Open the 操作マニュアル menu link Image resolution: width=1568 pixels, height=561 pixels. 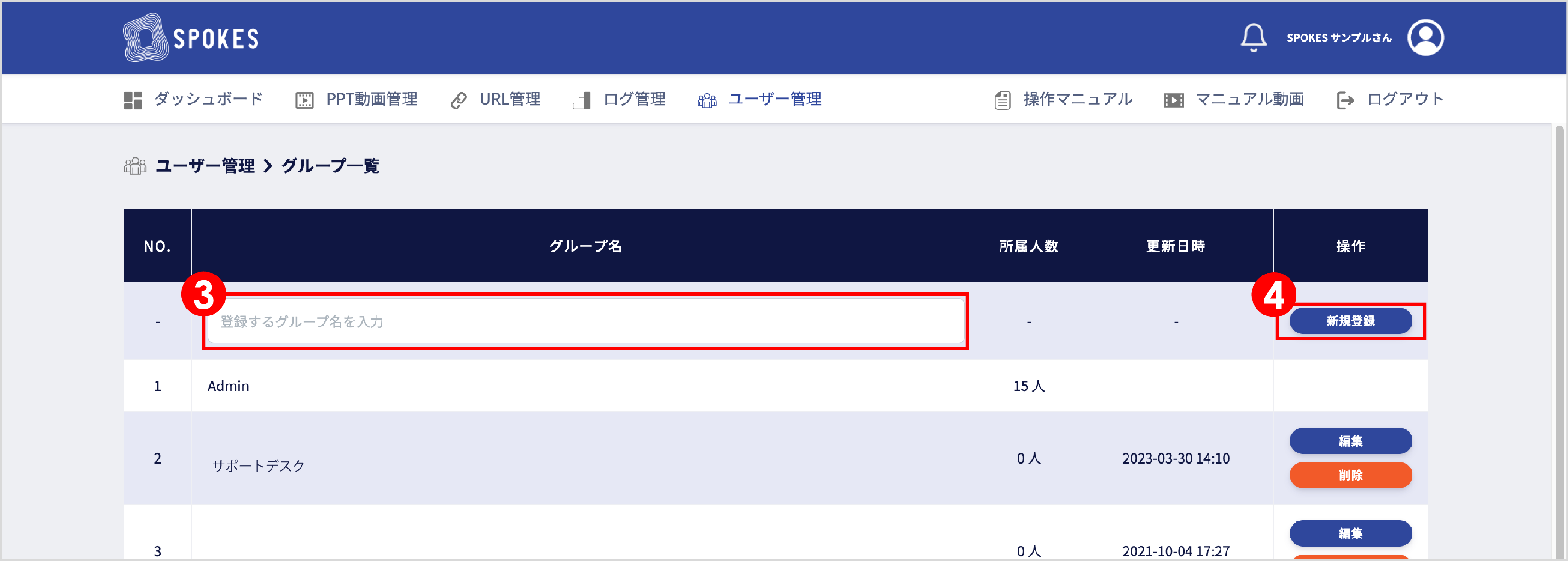1077,98
